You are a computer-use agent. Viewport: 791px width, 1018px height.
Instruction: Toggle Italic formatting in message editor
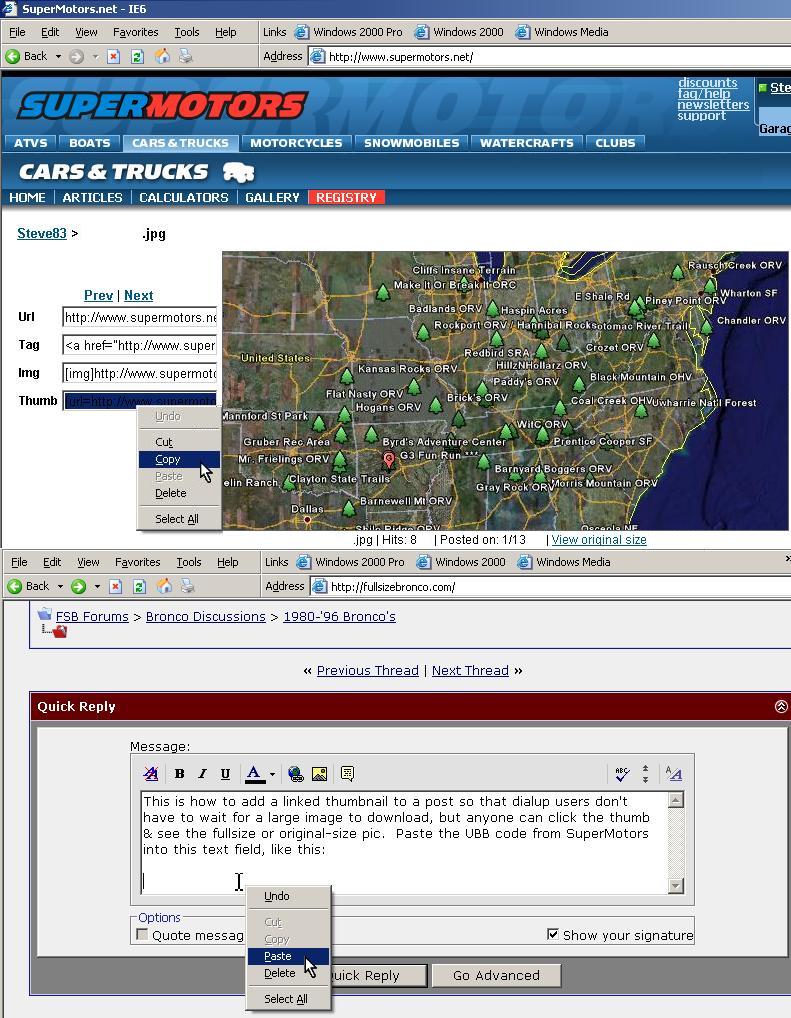(x=203, y=773)
